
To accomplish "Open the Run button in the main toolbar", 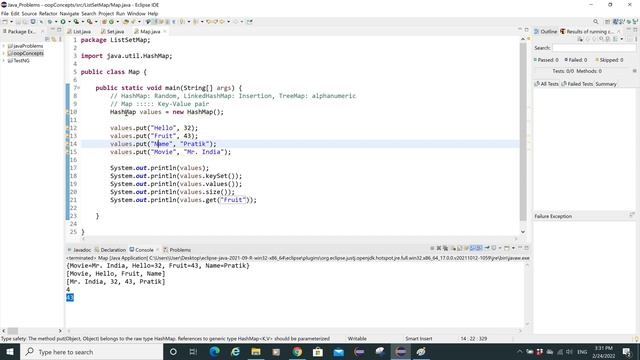I will 63,22.
